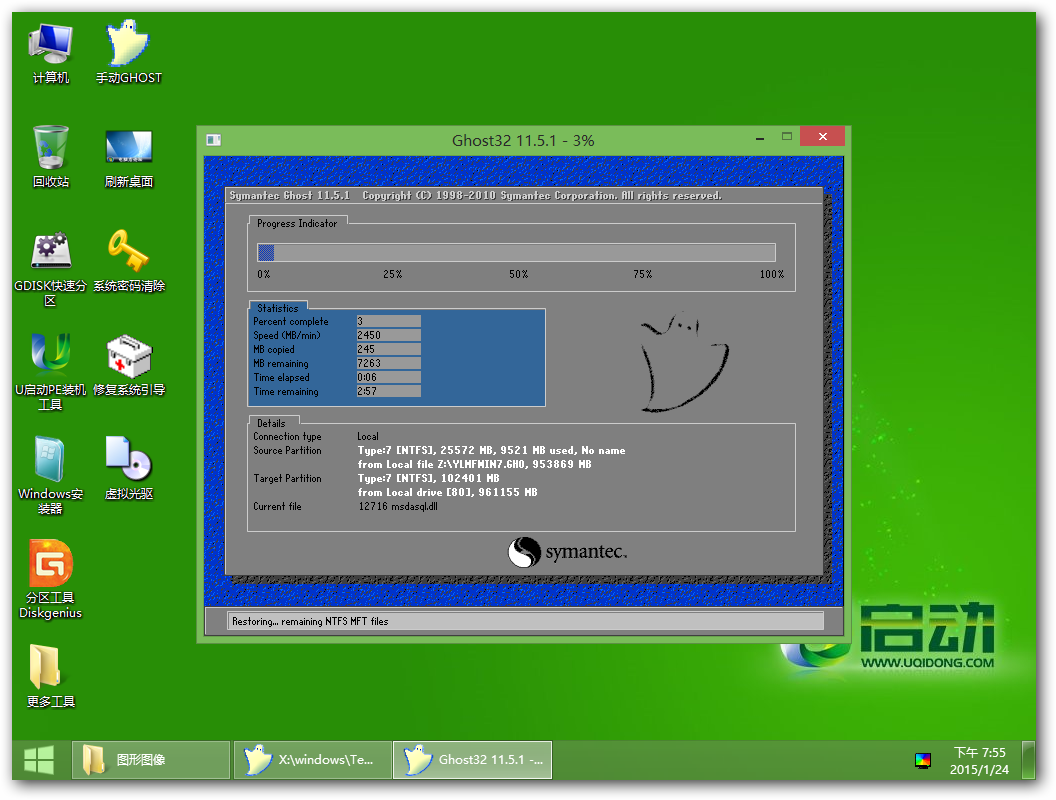The image size is (1056, 800).
Task: Click the Speed value 2450
Action: (389, 335)
